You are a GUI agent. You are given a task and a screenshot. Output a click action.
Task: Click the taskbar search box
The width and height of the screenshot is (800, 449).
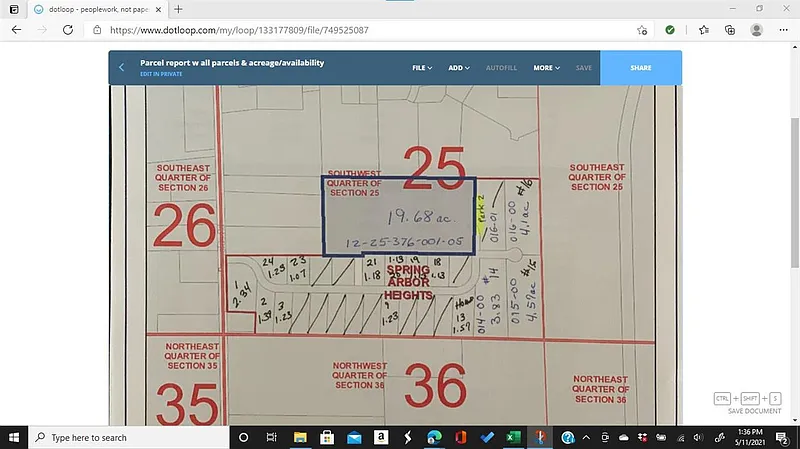coord(129,437)
